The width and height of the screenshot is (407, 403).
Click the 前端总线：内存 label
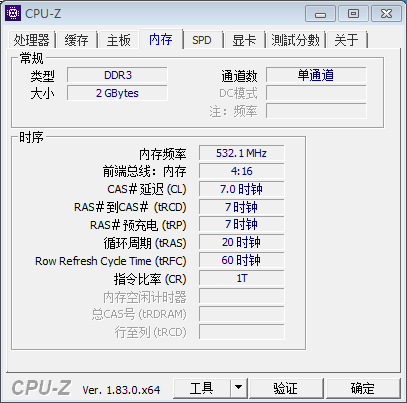[144, 171]
